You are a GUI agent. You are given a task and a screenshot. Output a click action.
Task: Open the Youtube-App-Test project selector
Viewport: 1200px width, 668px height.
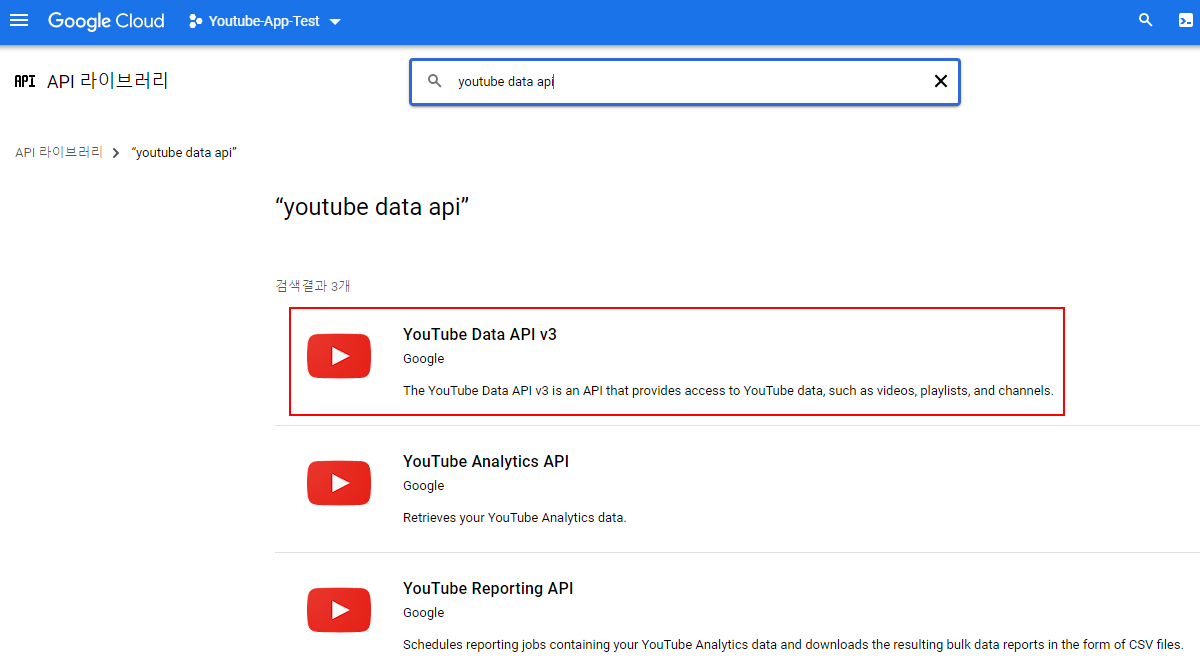point(266,21)
